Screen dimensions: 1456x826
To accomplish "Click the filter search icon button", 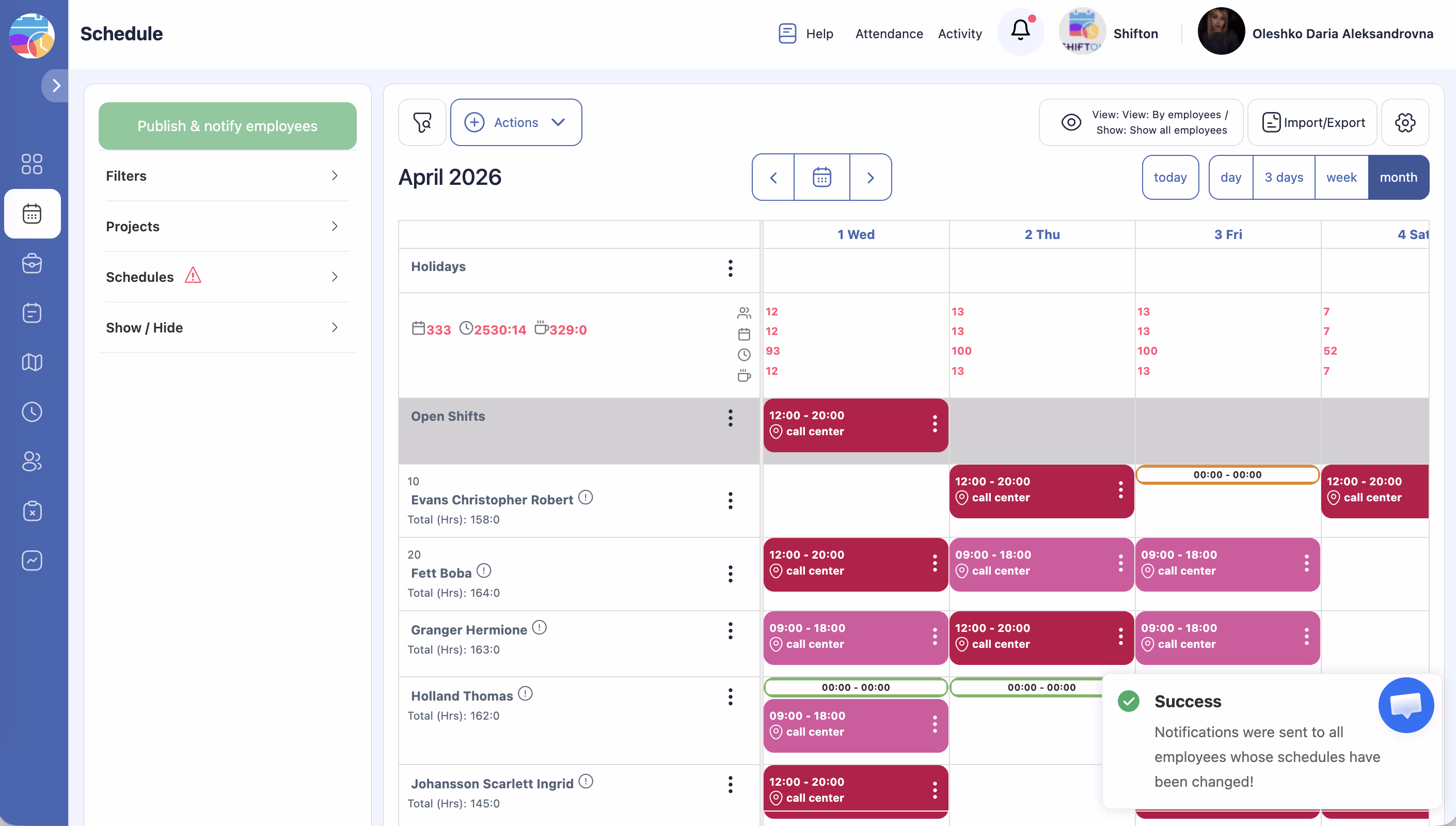I will click(x=422, y=122).
